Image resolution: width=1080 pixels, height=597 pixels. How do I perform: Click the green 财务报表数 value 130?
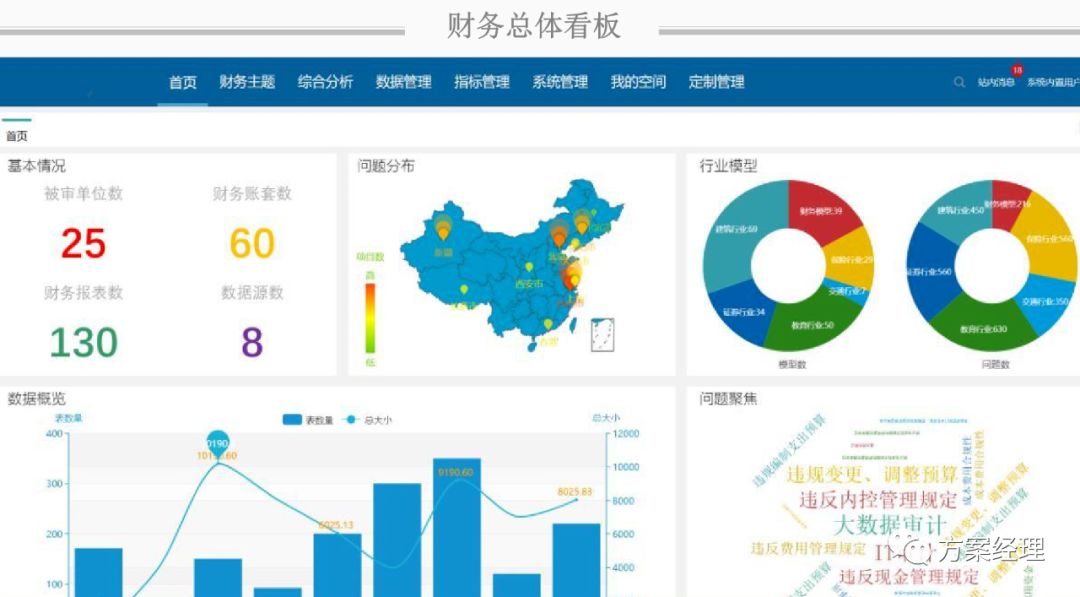[x=83, y=342]
